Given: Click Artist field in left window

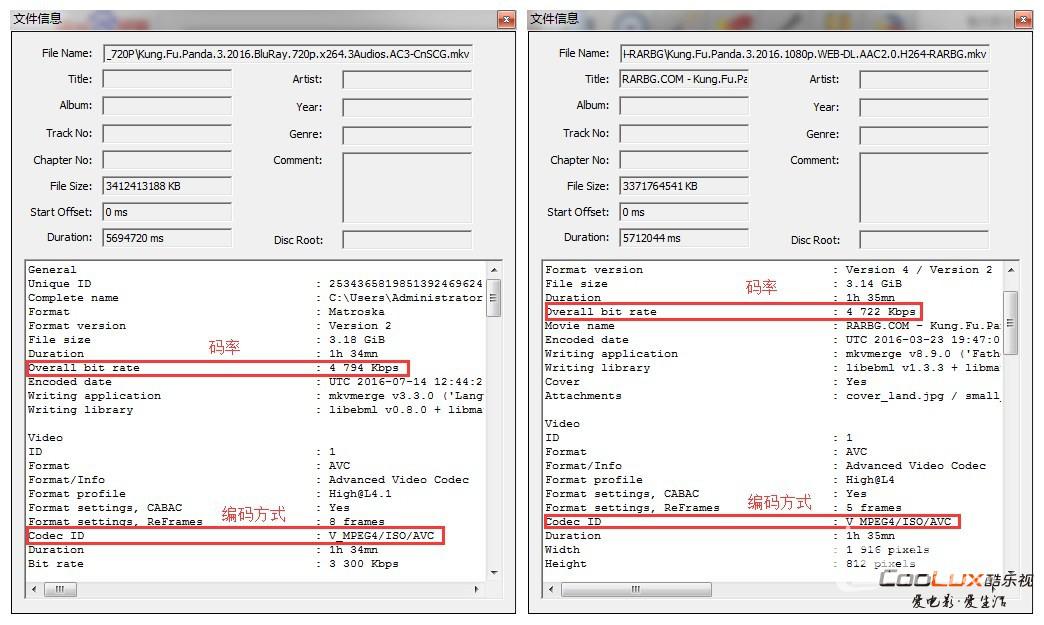Looking at the screenshot, I should 407,80.
